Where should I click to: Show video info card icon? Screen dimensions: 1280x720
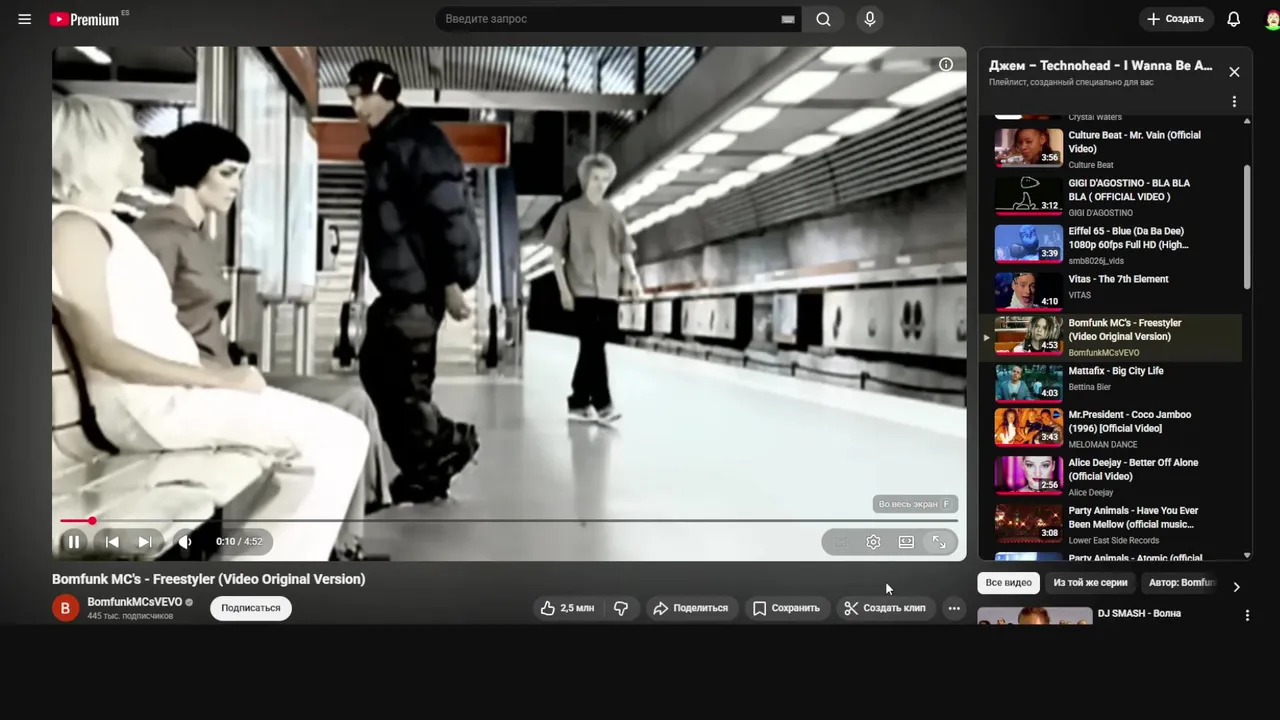(x=946, y=64)
